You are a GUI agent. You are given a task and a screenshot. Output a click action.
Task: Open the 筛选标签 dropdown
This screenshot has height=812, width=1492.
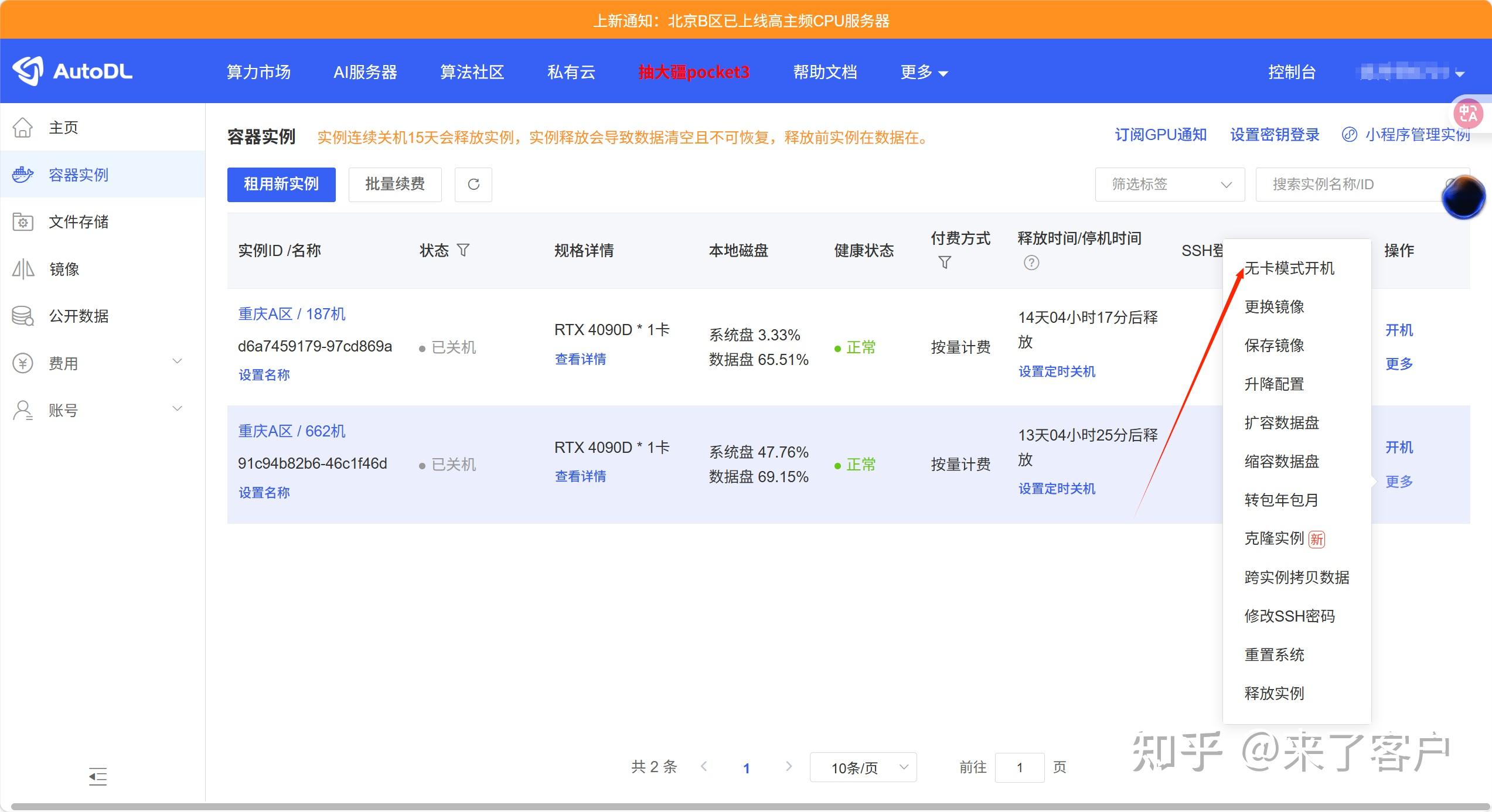click(x=1169, y=184)
